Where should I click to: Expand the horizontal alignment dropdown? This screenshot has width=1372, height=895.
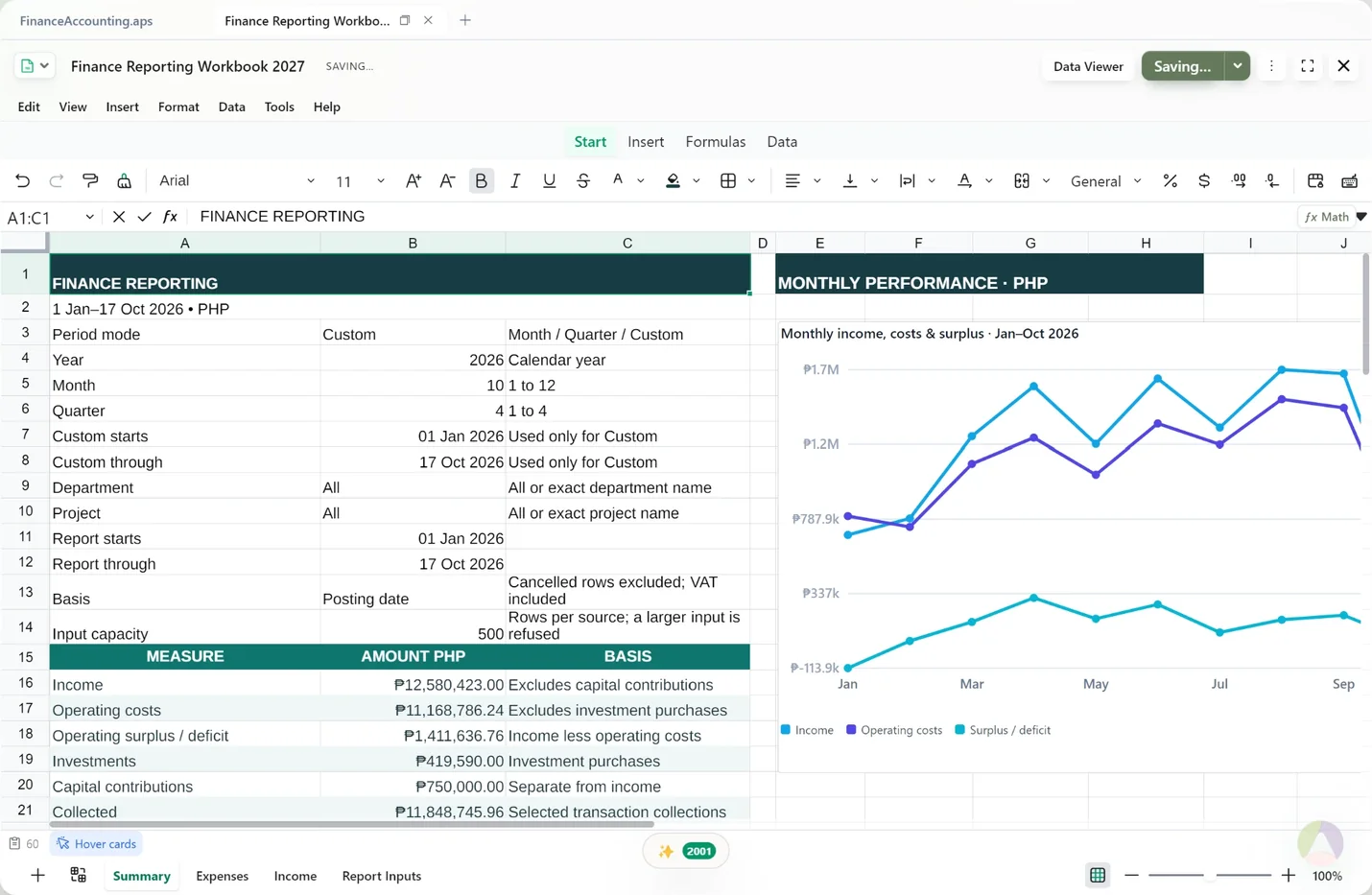817,180
